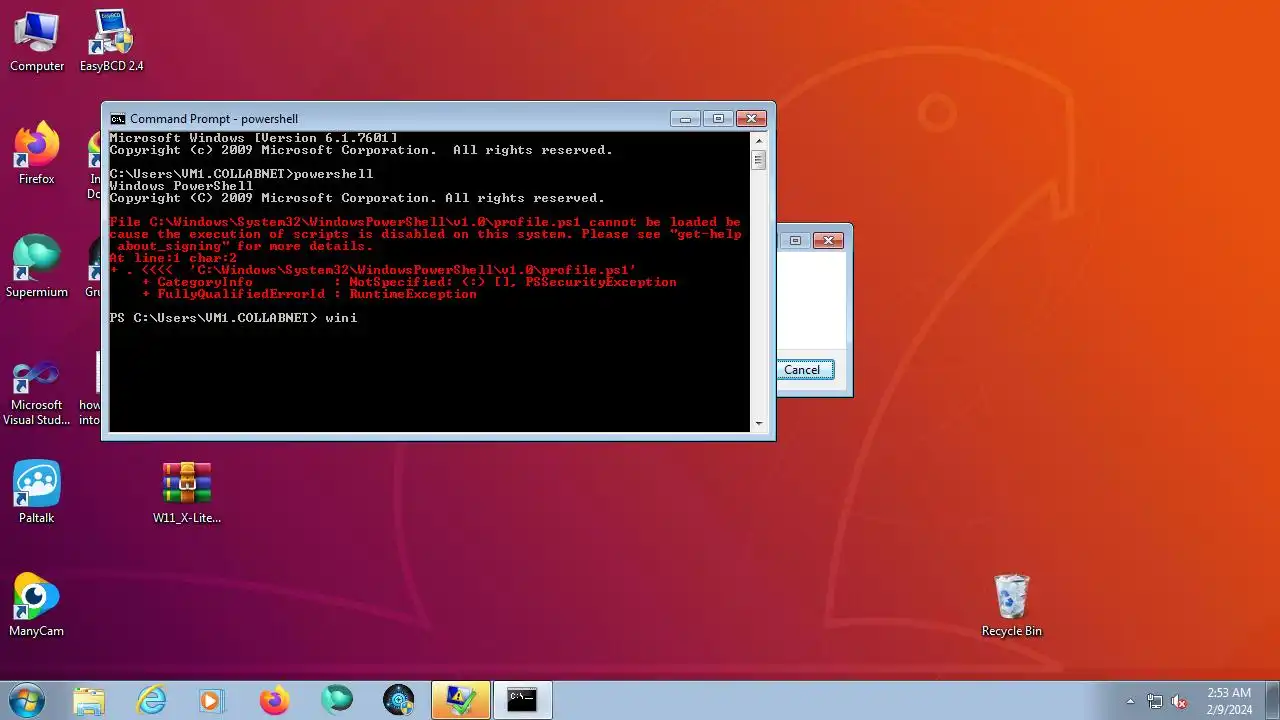Open the muted volume tray icon
This screenshot has width=1280, height=720.
tap(1180, 701)
